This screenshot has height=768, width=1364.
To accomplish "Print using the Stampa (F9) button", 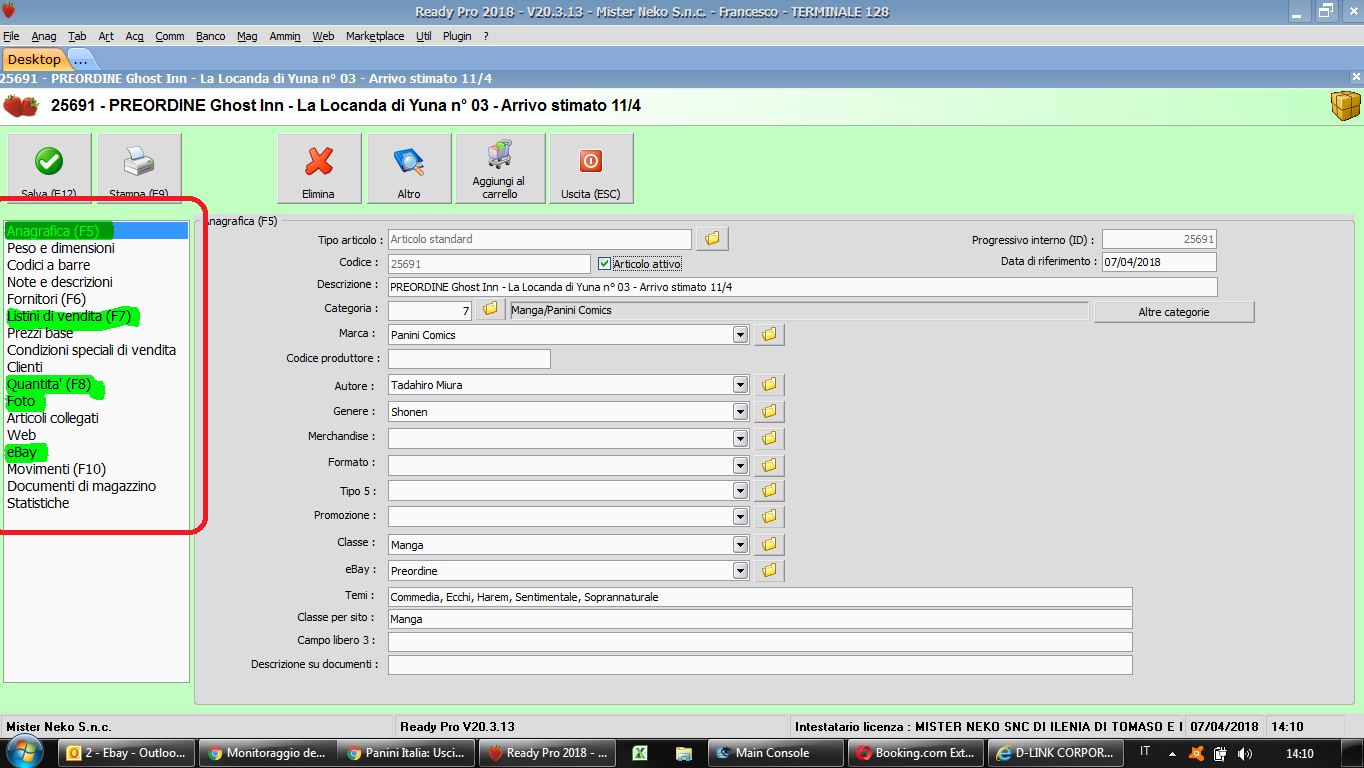I will [139, 169].
